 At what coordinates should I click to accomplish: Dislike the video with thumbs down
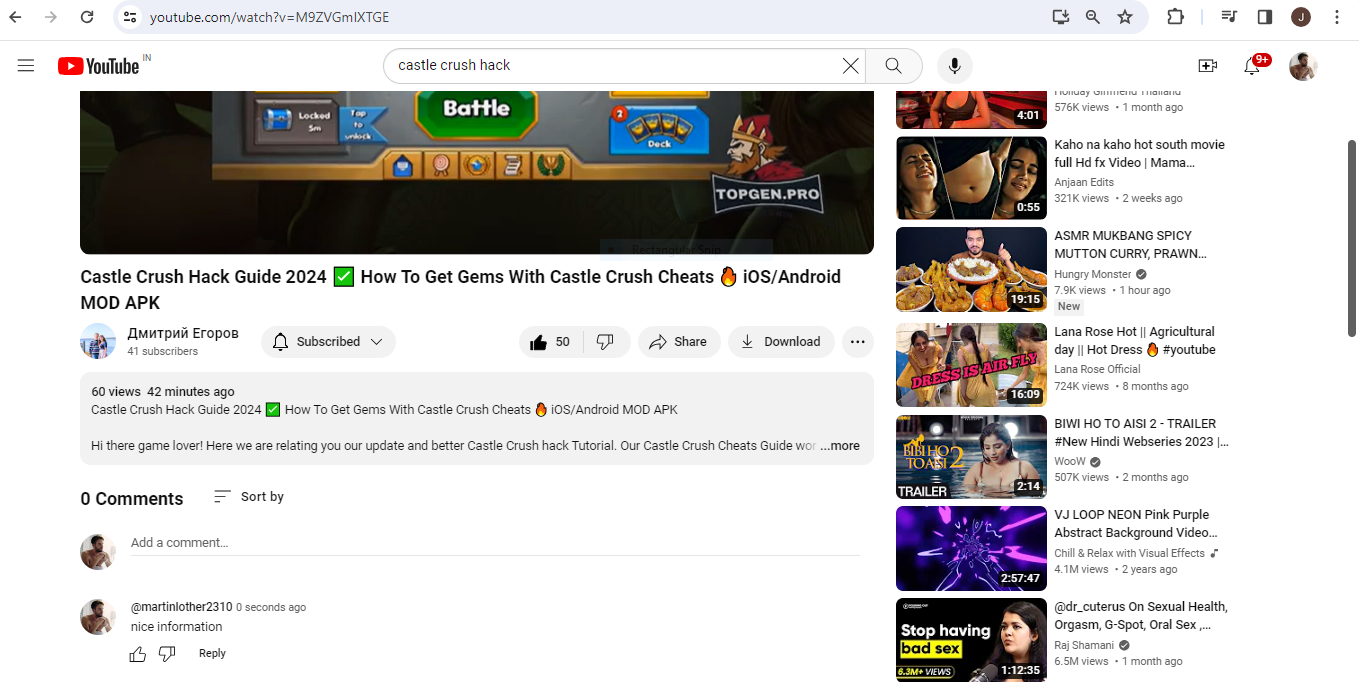click(x=605, y=342)
